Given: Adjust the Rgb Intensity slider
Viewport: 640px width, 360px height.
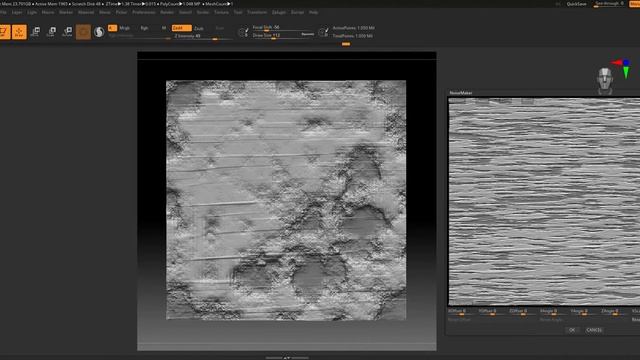Looking at the screenshot, I should (139, 36).
